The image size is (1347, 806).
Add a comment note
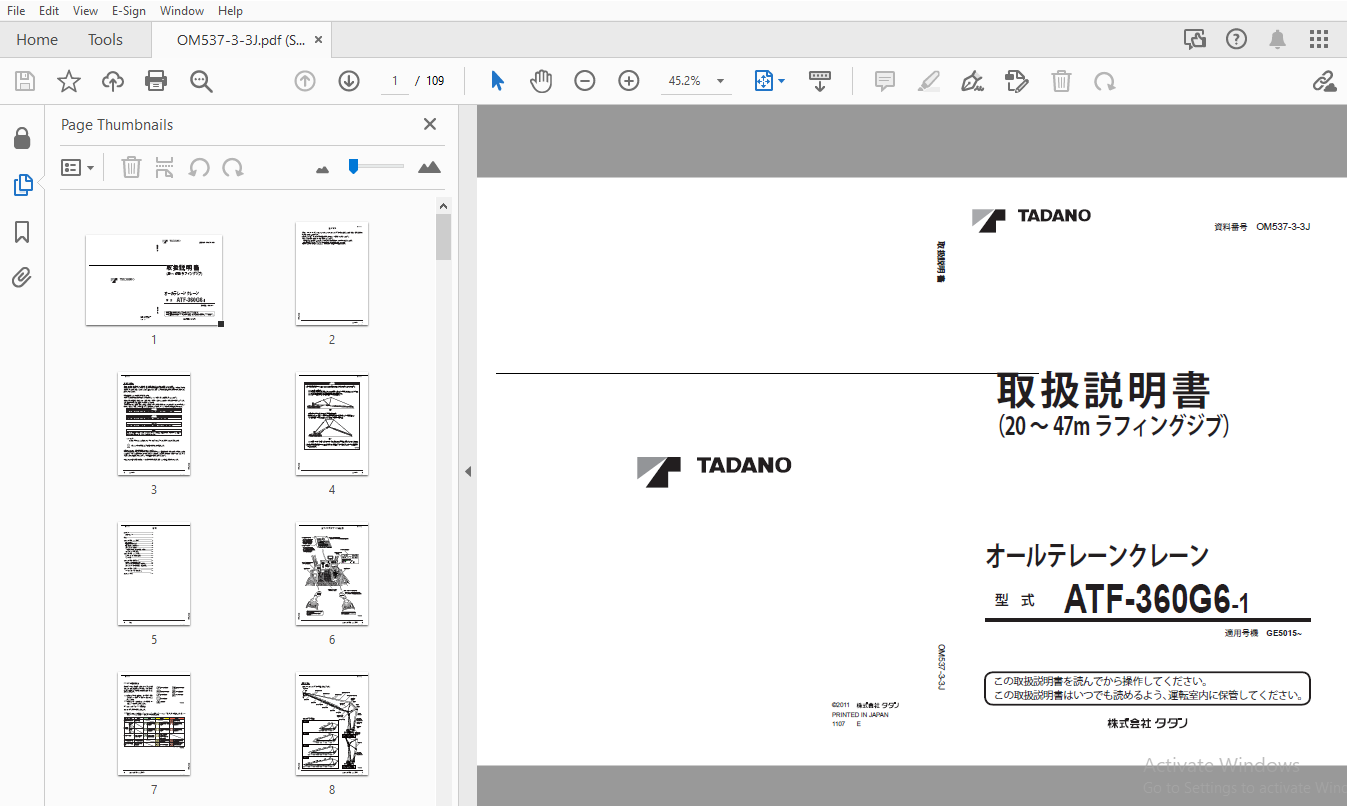[x=885, y=81]
